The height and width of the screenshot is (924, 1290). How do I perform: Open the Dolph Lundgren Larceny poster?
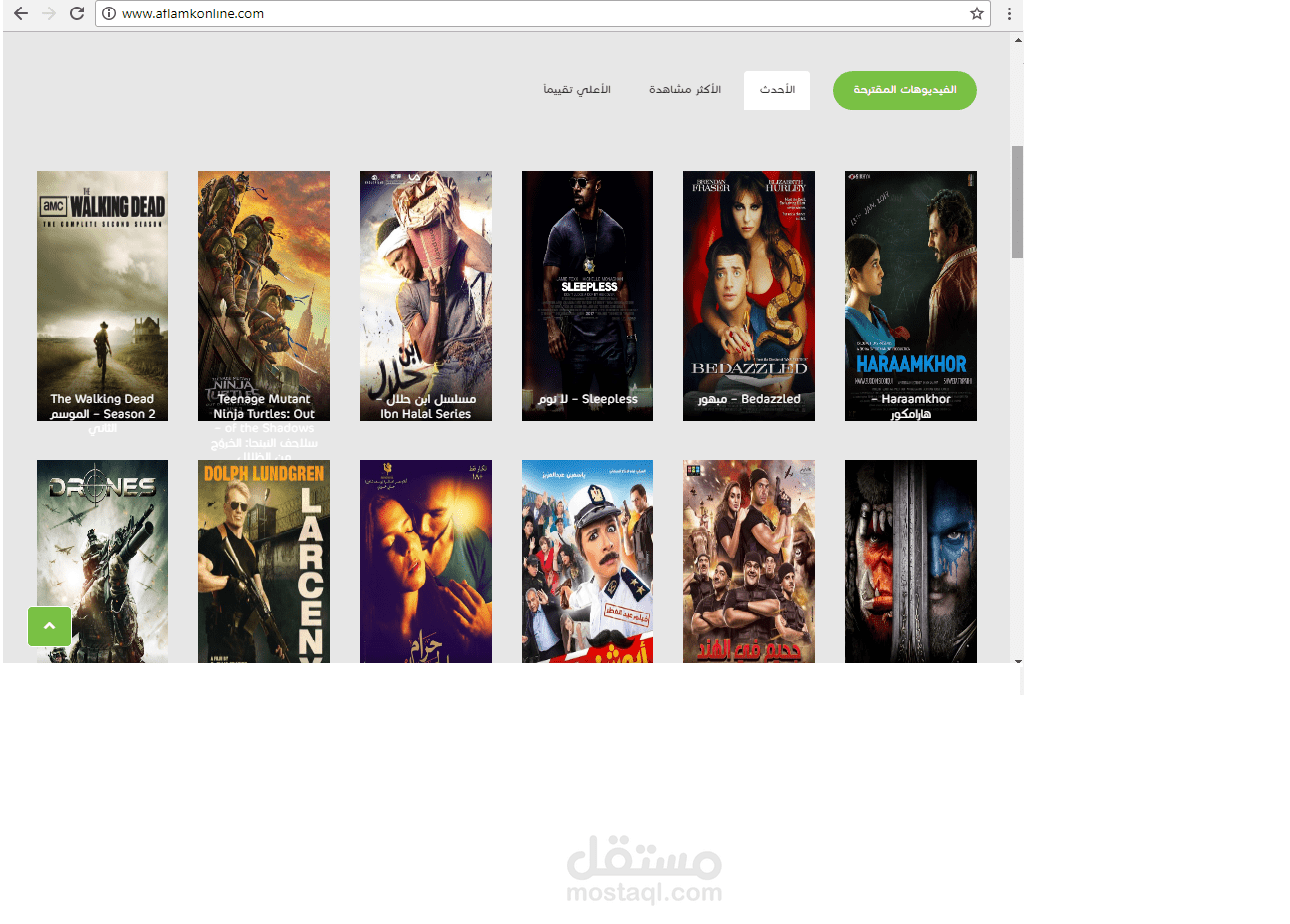[264, 561]
